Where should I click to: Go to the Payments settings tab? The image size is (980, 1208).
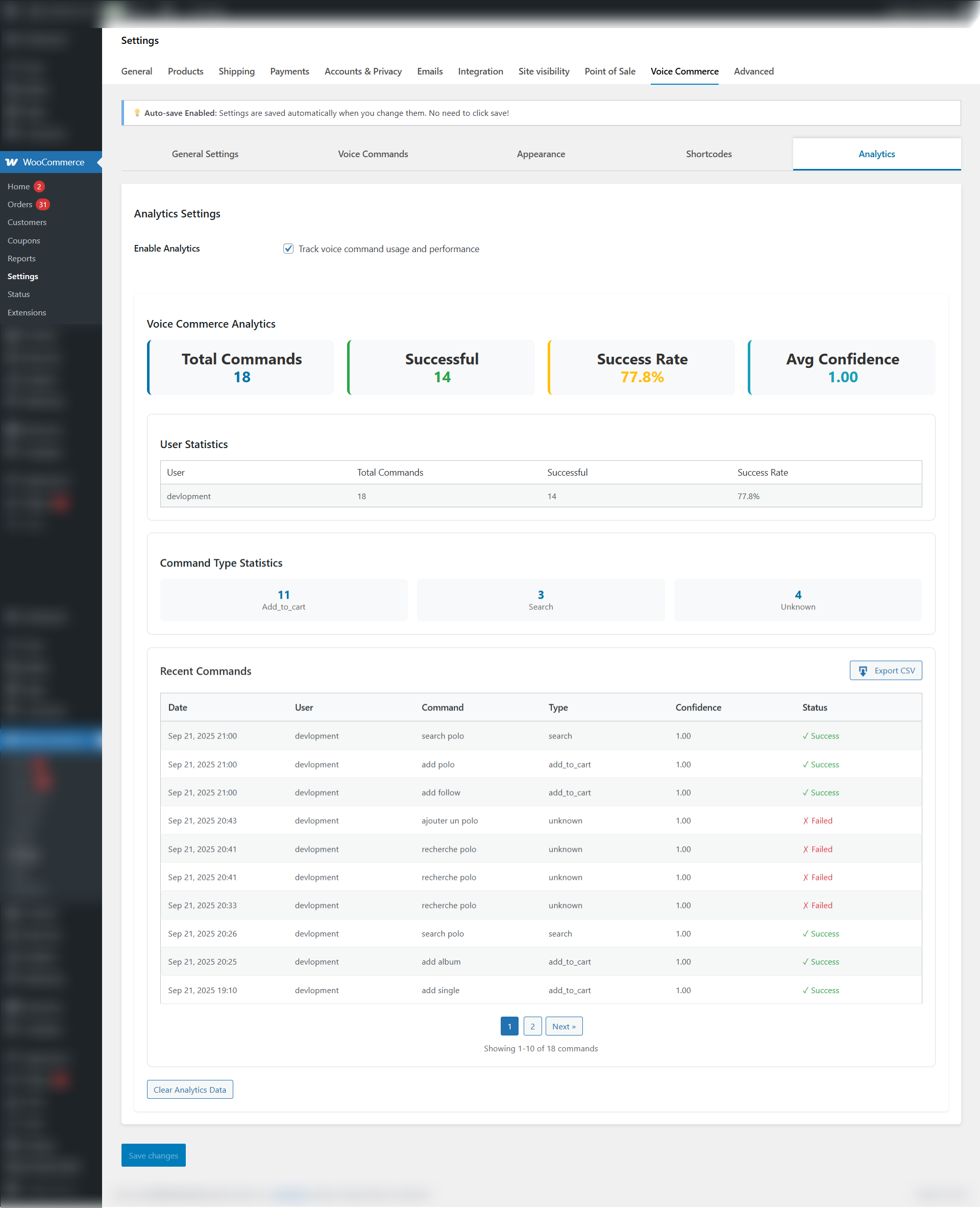[x=289, y=71]
